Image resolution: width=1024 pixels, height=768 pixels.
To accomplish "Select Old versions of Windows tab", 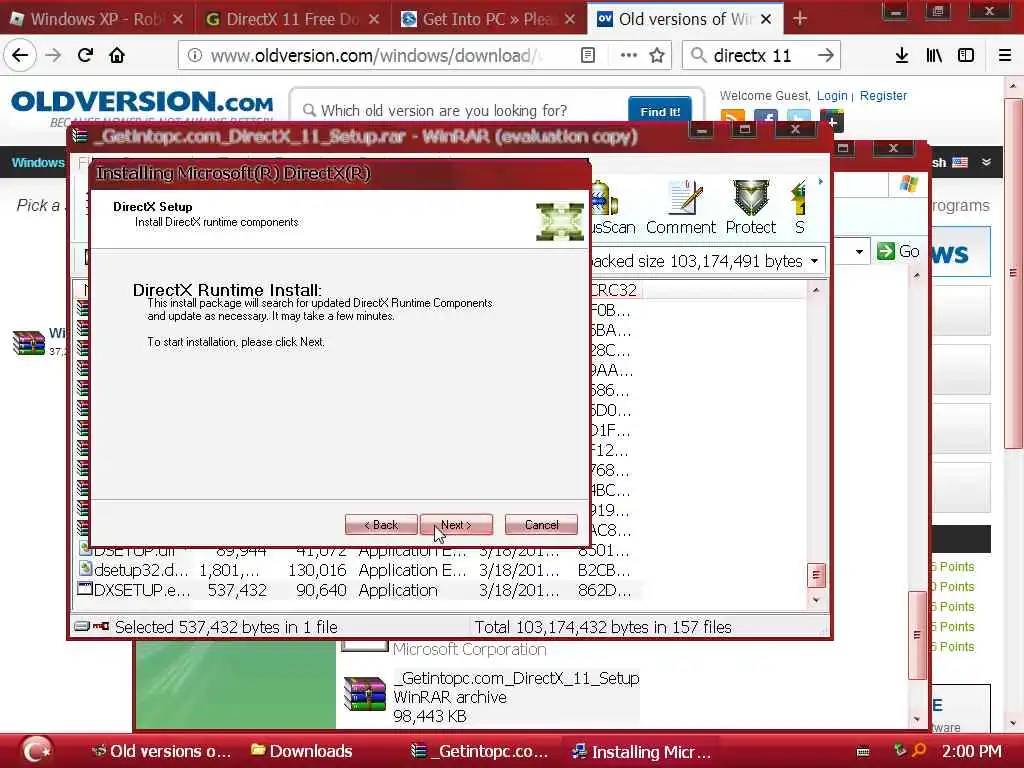I will tap(684, 19).
